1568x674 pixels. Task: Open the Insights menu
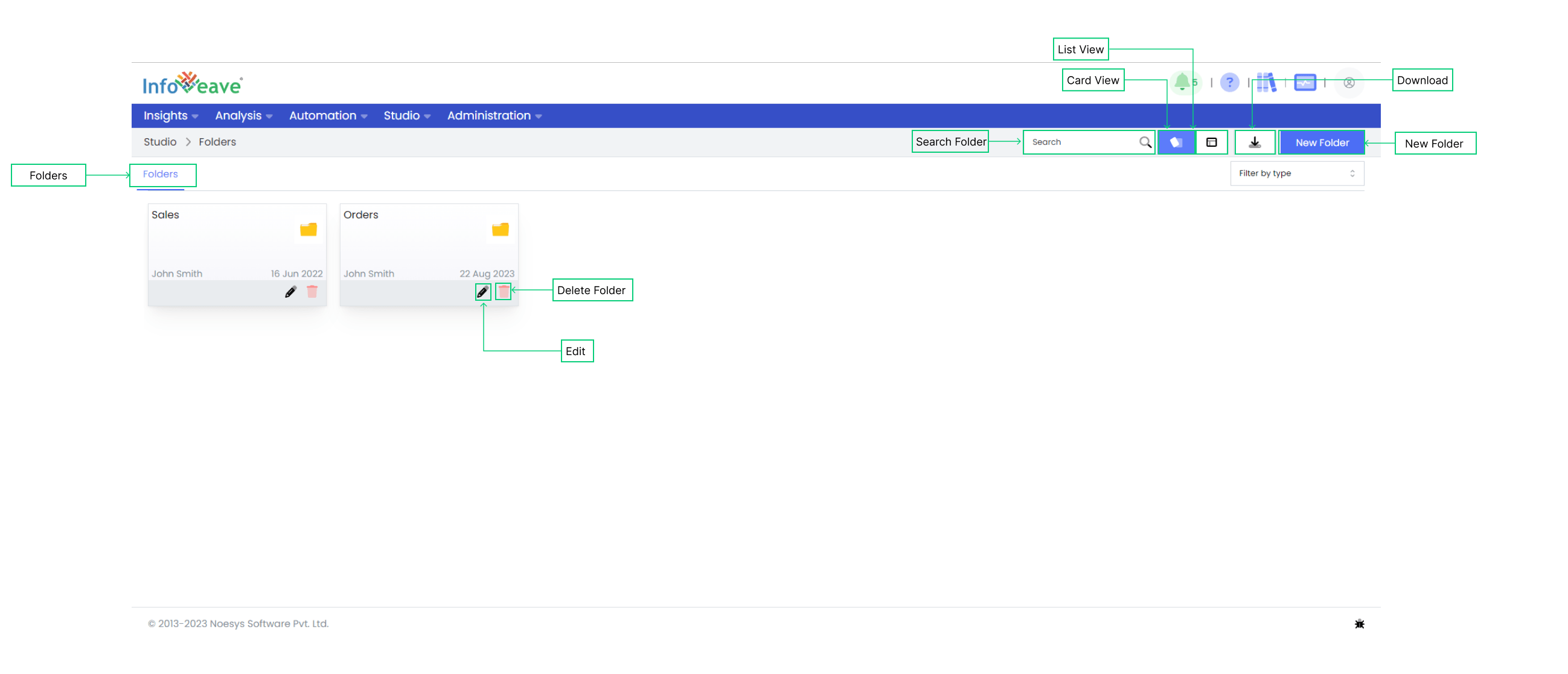pos(170,115)
